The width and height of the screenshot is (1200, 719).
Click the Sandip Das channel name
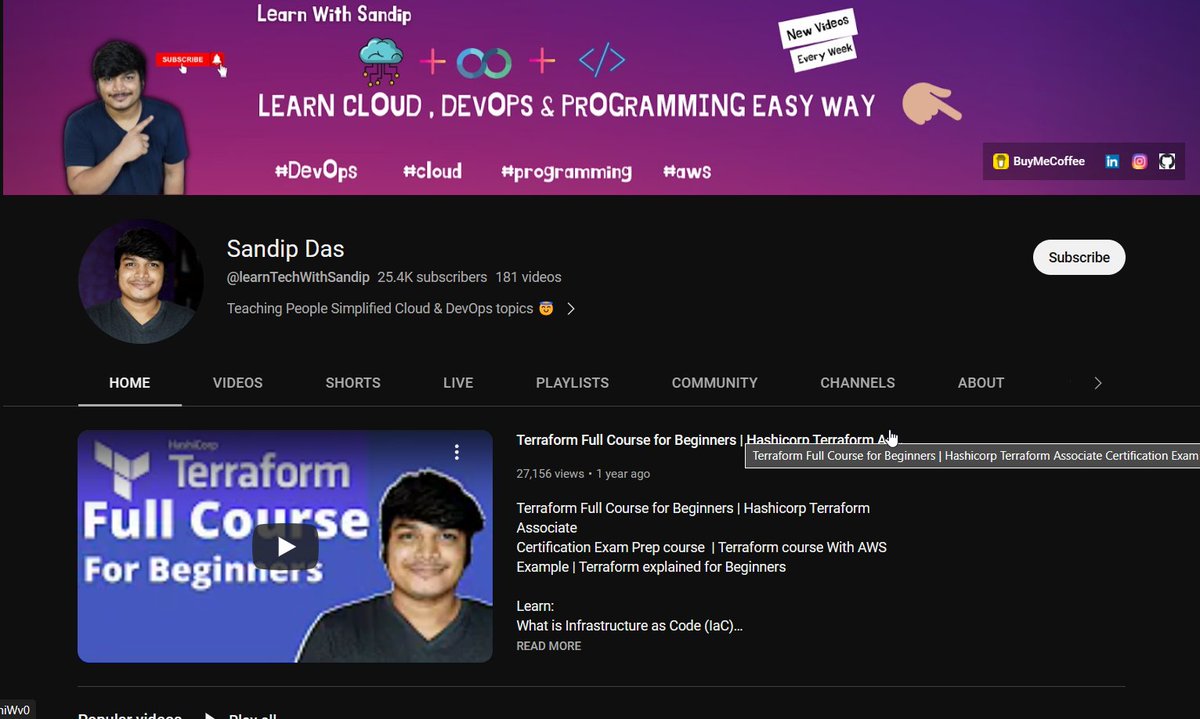[285, 249]
